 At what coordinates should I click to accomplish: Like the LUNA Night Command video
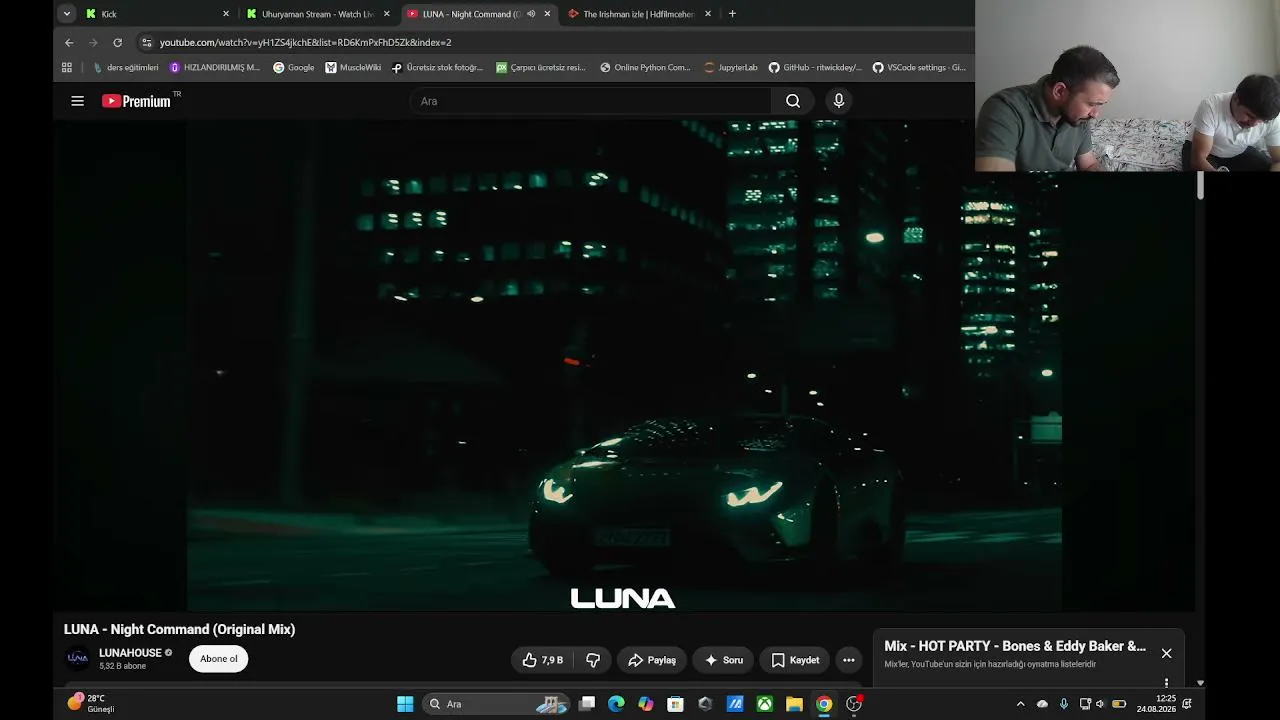543,660
